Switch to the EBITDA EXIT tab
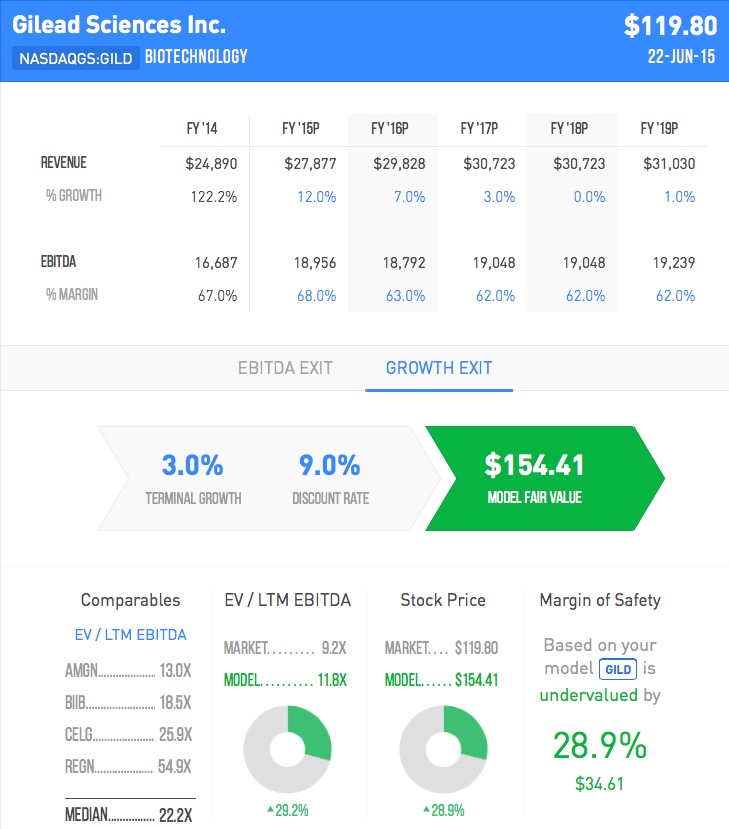This screenshot has height=829, width=729. coord(285,367)
